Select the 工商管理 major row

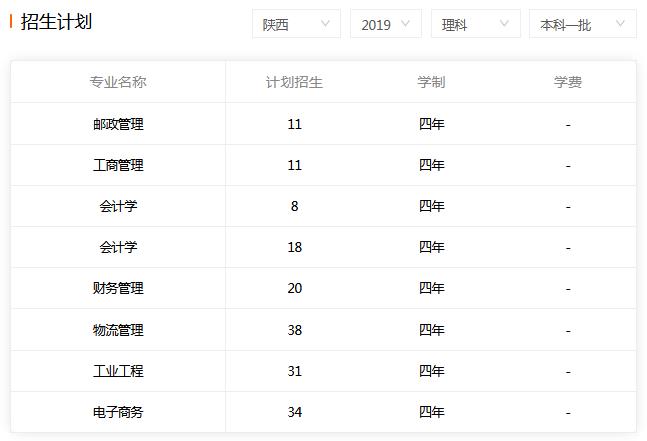click(324, 165)
